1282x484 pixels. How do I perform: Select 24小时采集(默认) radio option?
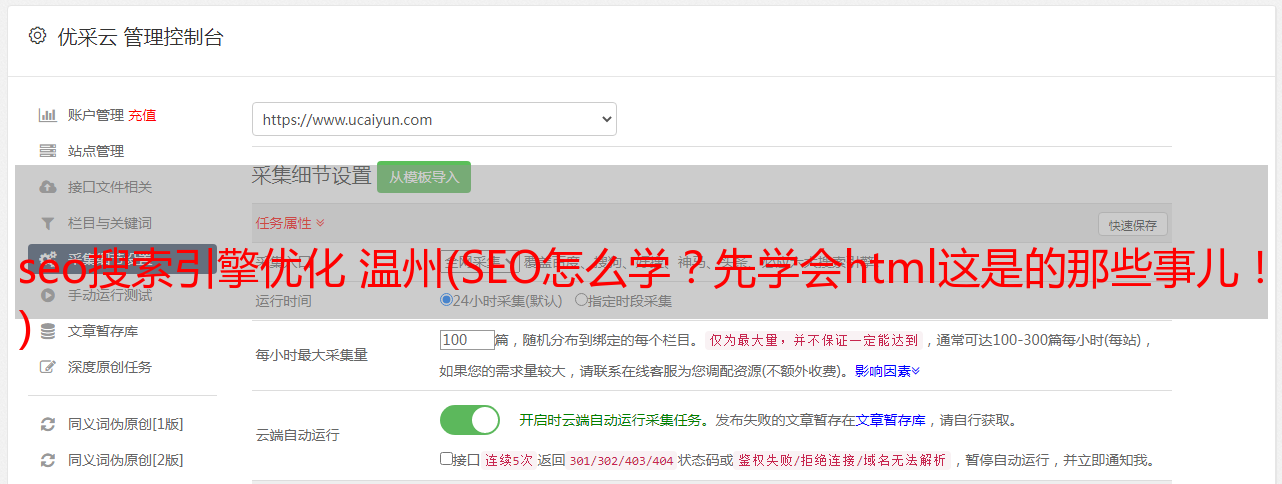tap(447, 300)
